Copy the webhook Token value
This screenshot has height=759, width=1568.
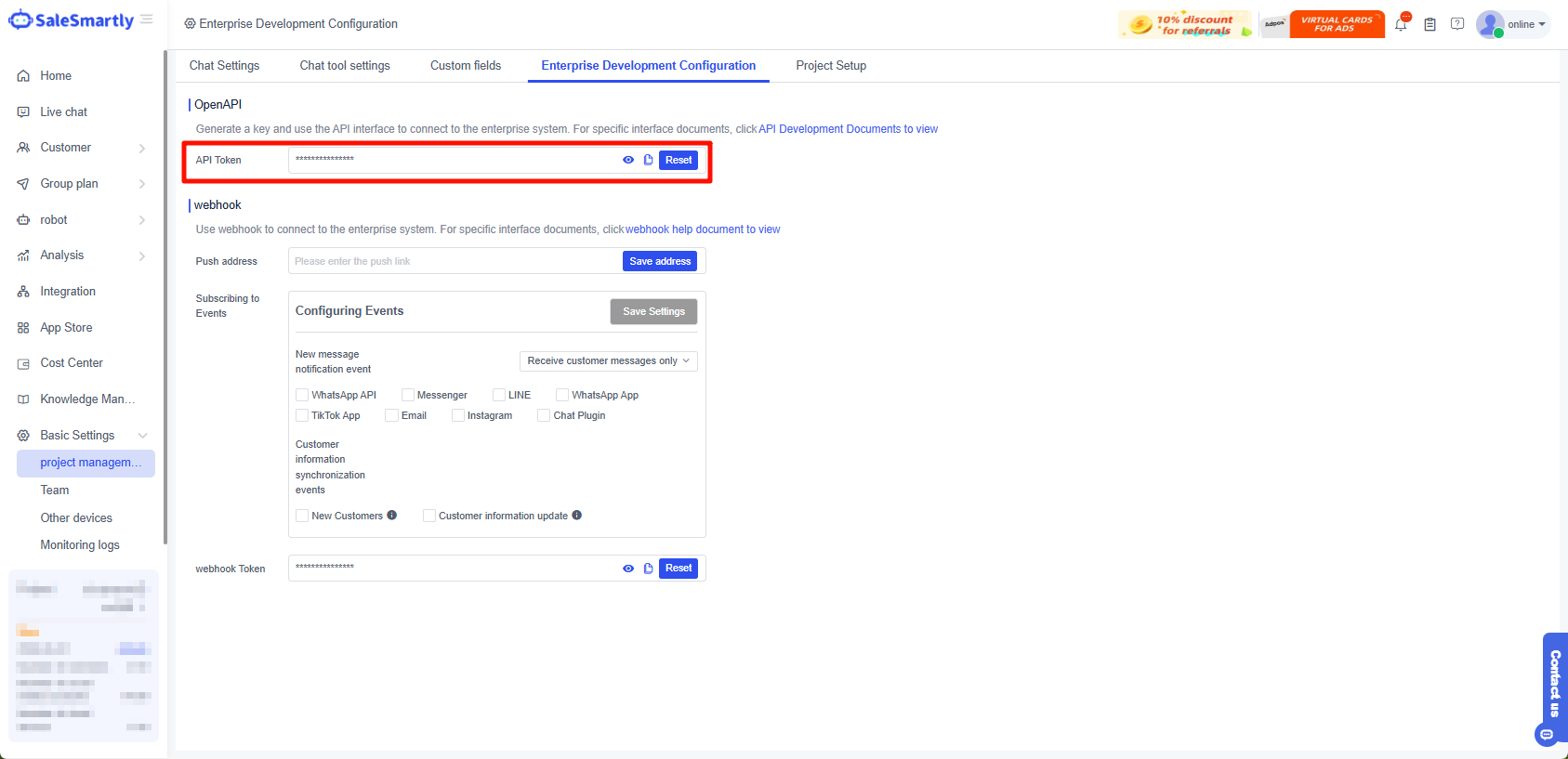click(x=648, y=569)
